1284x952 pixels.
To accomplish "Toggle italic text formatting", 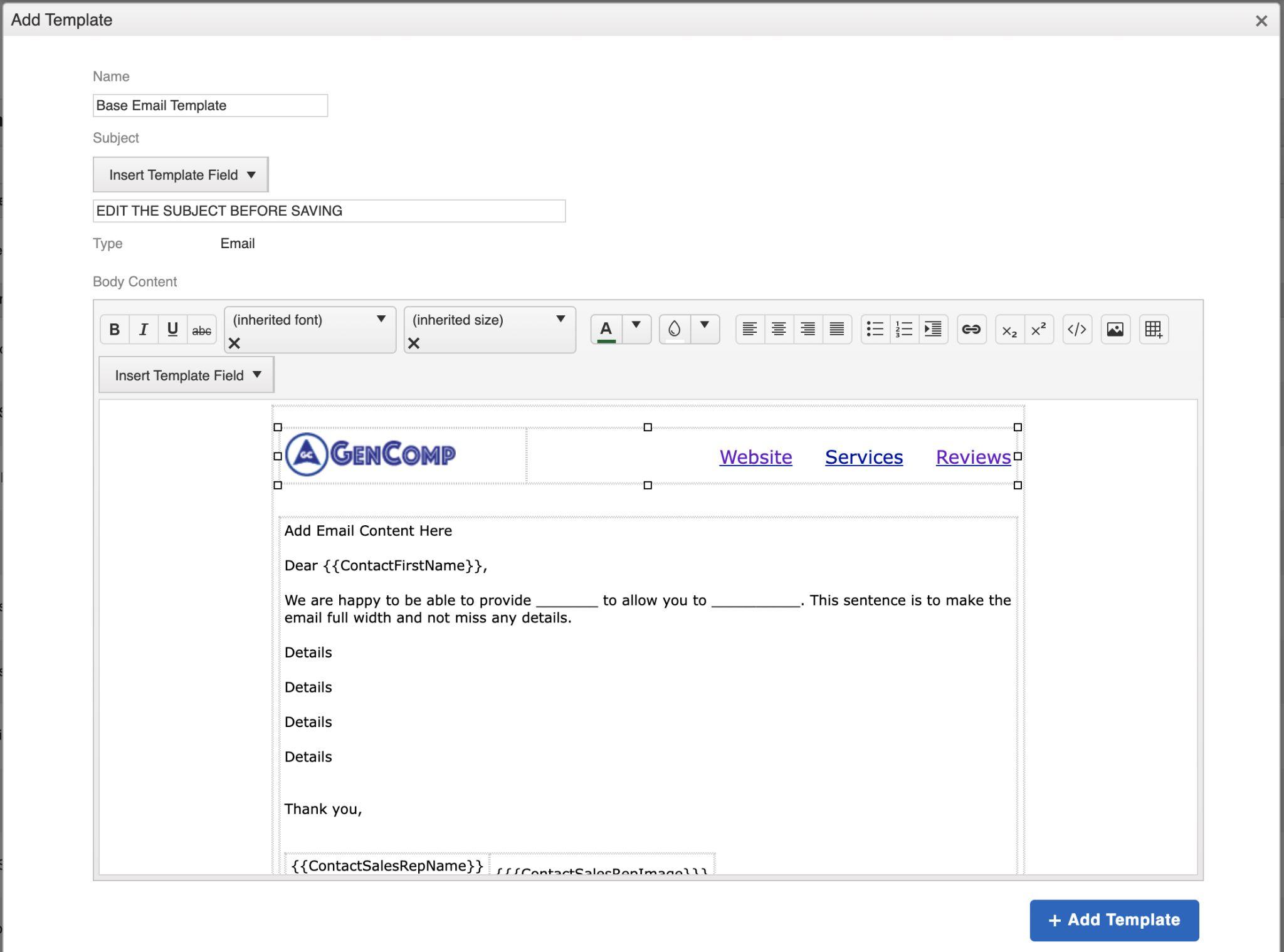I will pyautogui.click(x=144, y=329).
